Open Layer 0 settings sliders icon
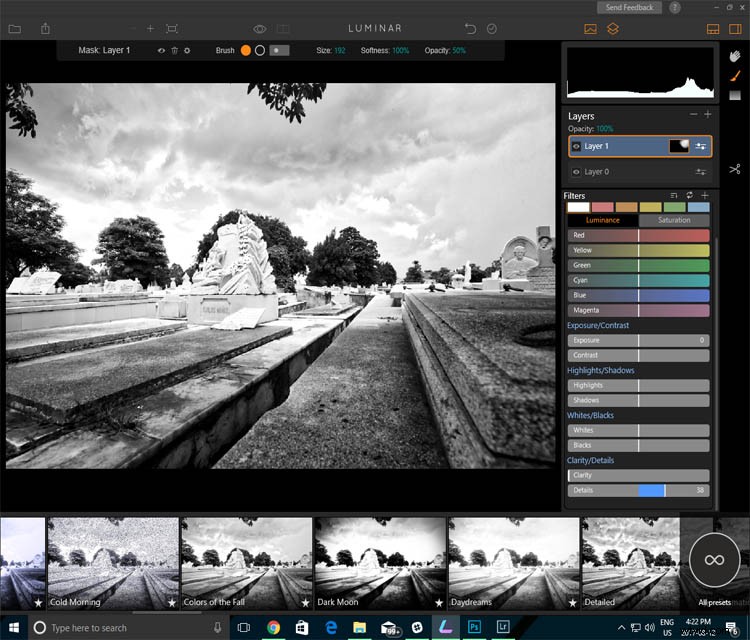This screenshot has height=640, width=750. [x=700, y=172]
